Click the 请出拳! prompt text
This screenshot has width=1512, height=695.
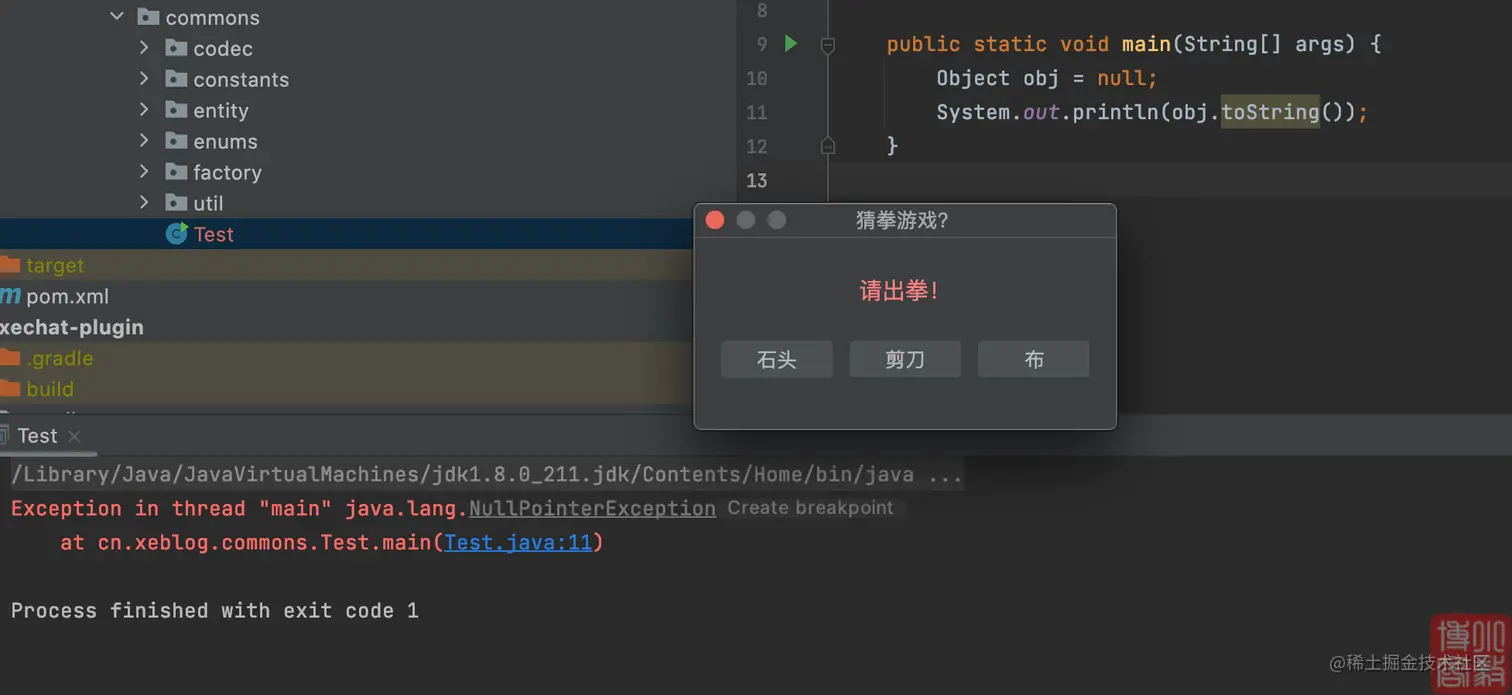click(900, 292)
